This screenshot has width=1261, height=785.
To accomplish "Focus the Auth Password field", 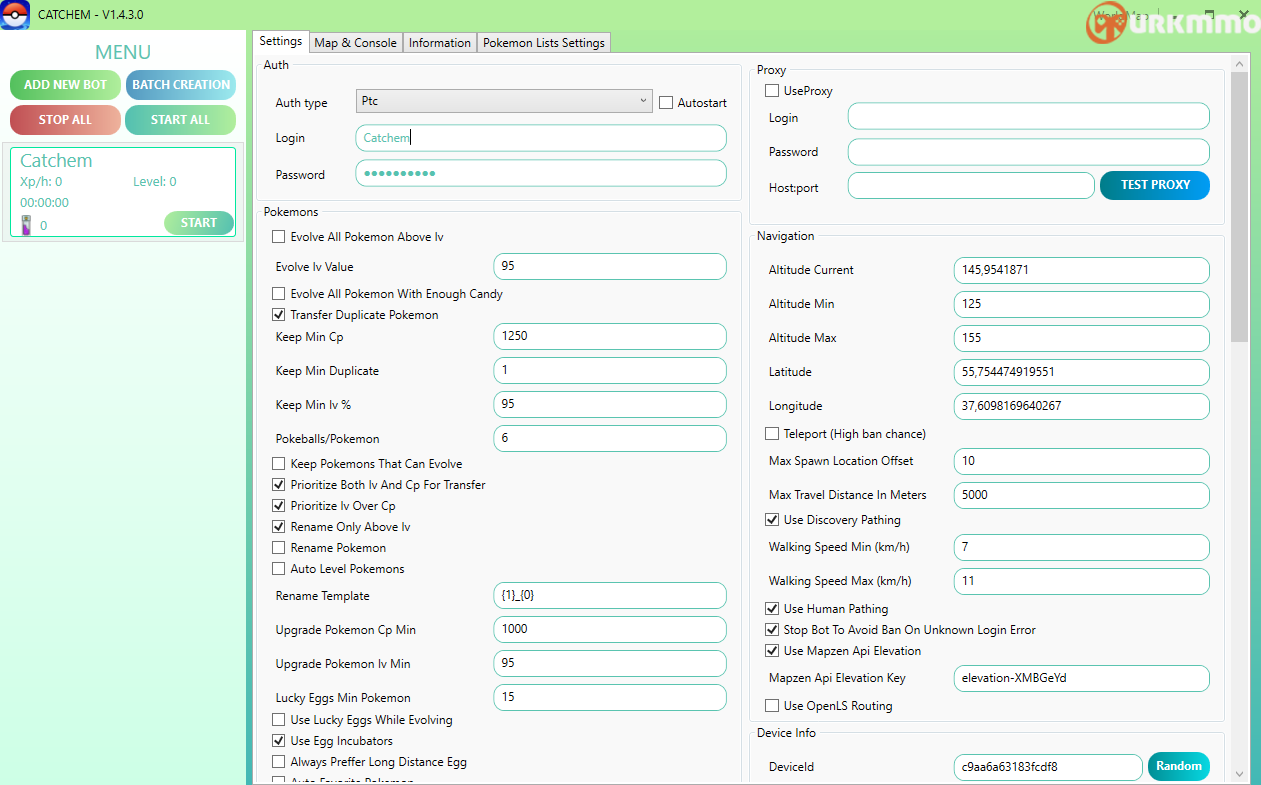I will pos(541,173).
